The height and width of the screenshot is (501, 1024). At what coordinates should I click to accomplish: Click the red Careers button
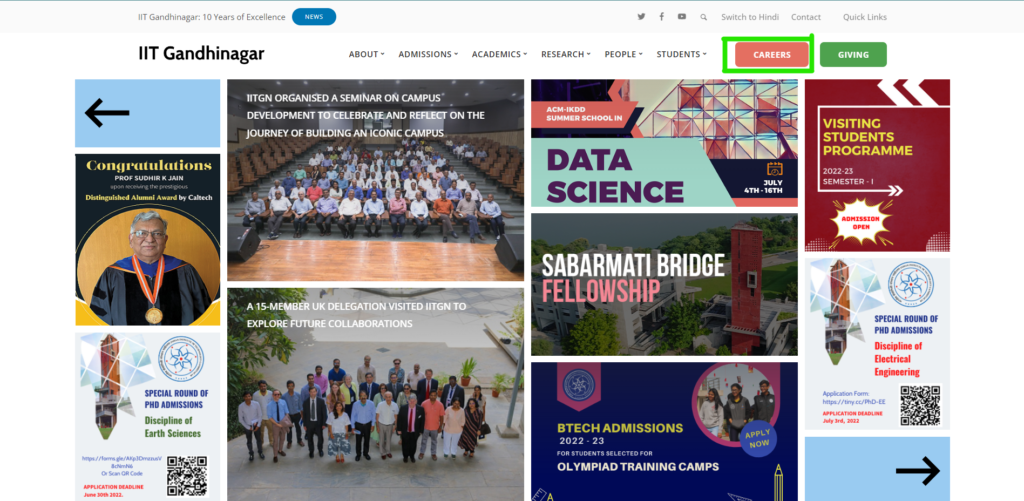tap(771, 55)
